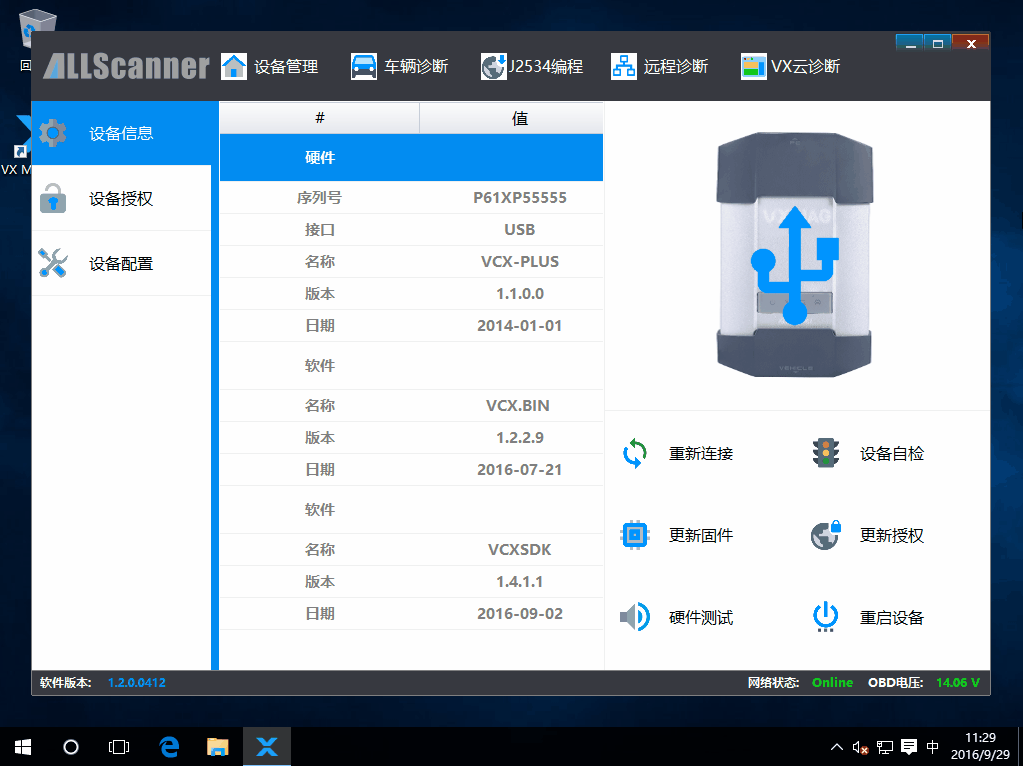
Task: Show hidden tray icons chevron
Action: click(x=836, y=747)
